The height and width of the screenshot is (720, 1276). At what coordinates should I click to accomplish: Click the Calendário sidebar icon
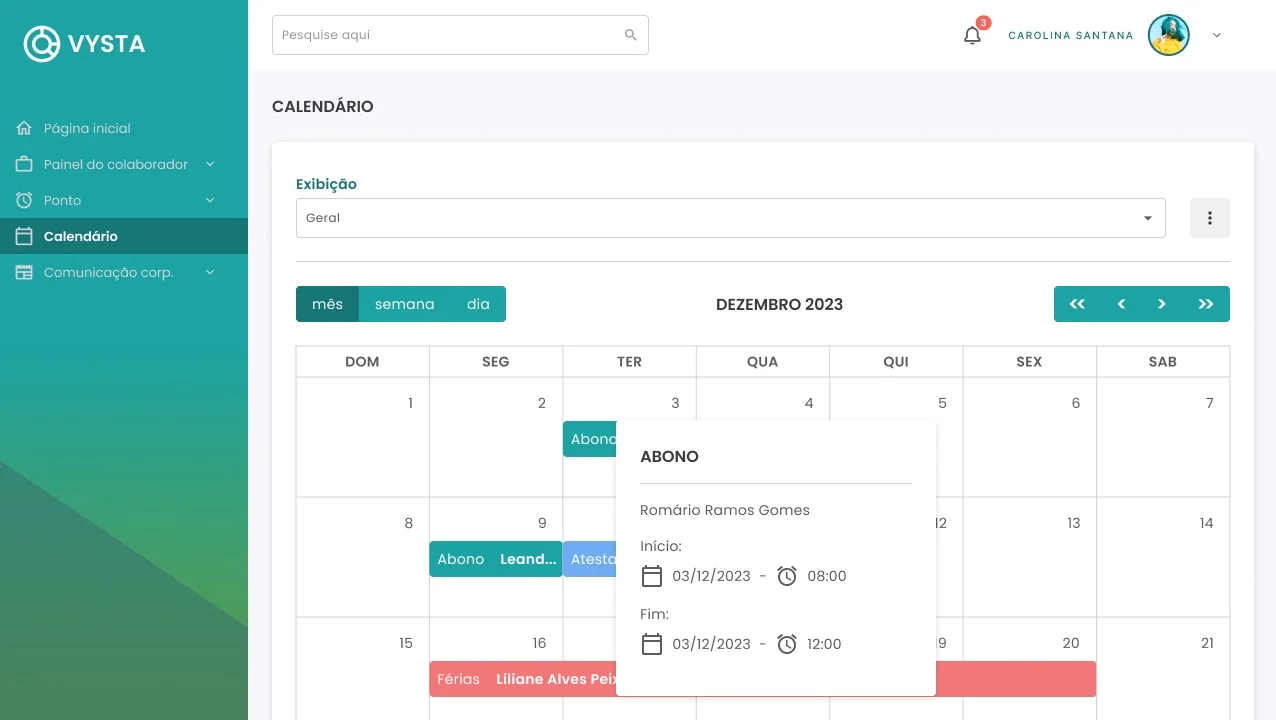[24, 236]
